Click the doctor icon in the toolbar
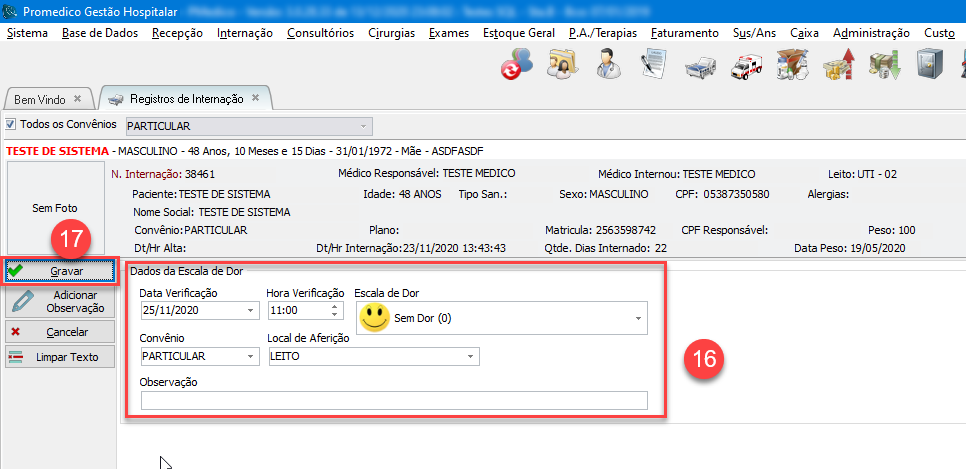The height and width of the screenshot is (469, 966). (607, 66)
